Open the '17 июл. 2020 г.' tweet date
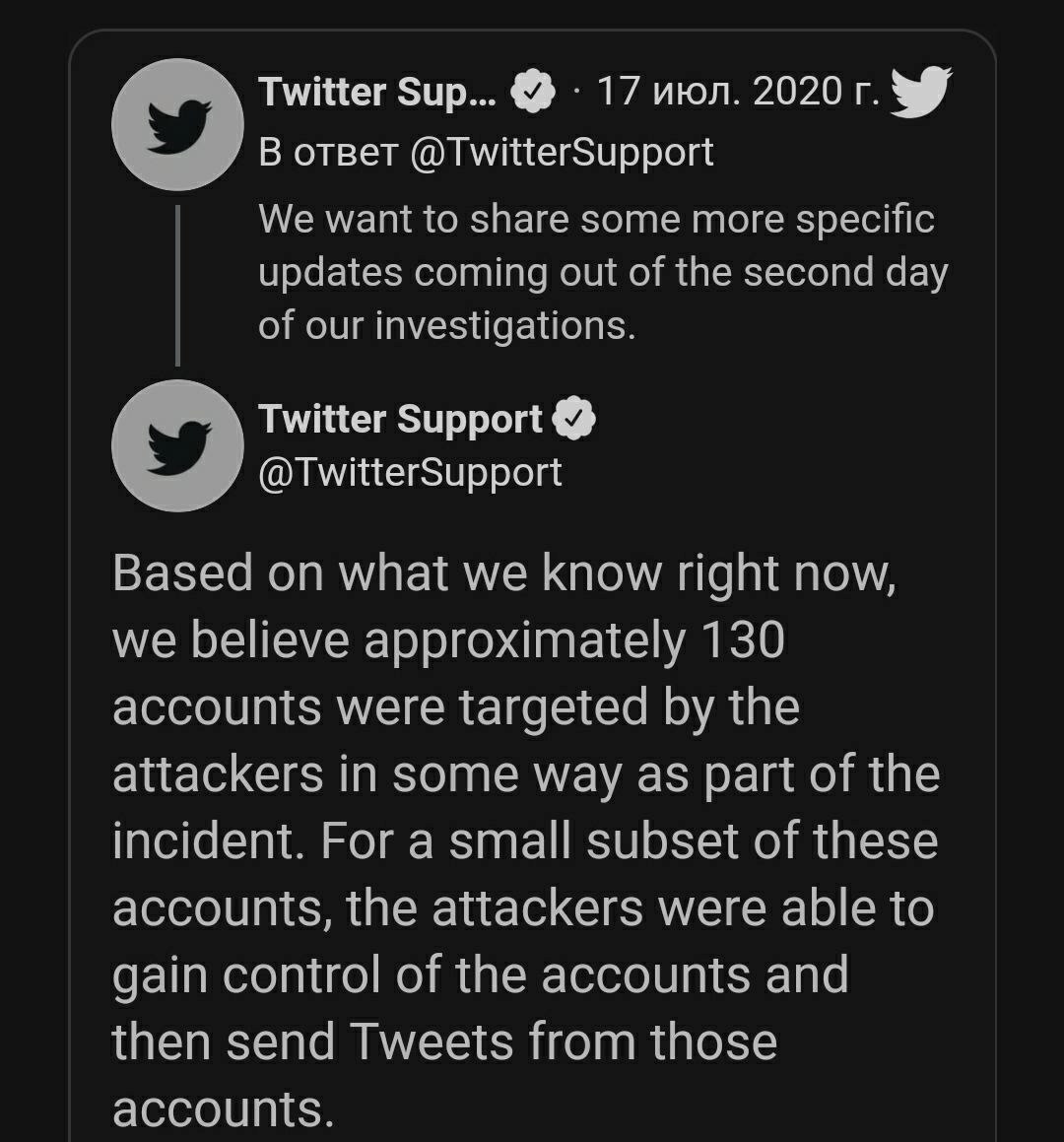1064x1142 pixels. 738,92
